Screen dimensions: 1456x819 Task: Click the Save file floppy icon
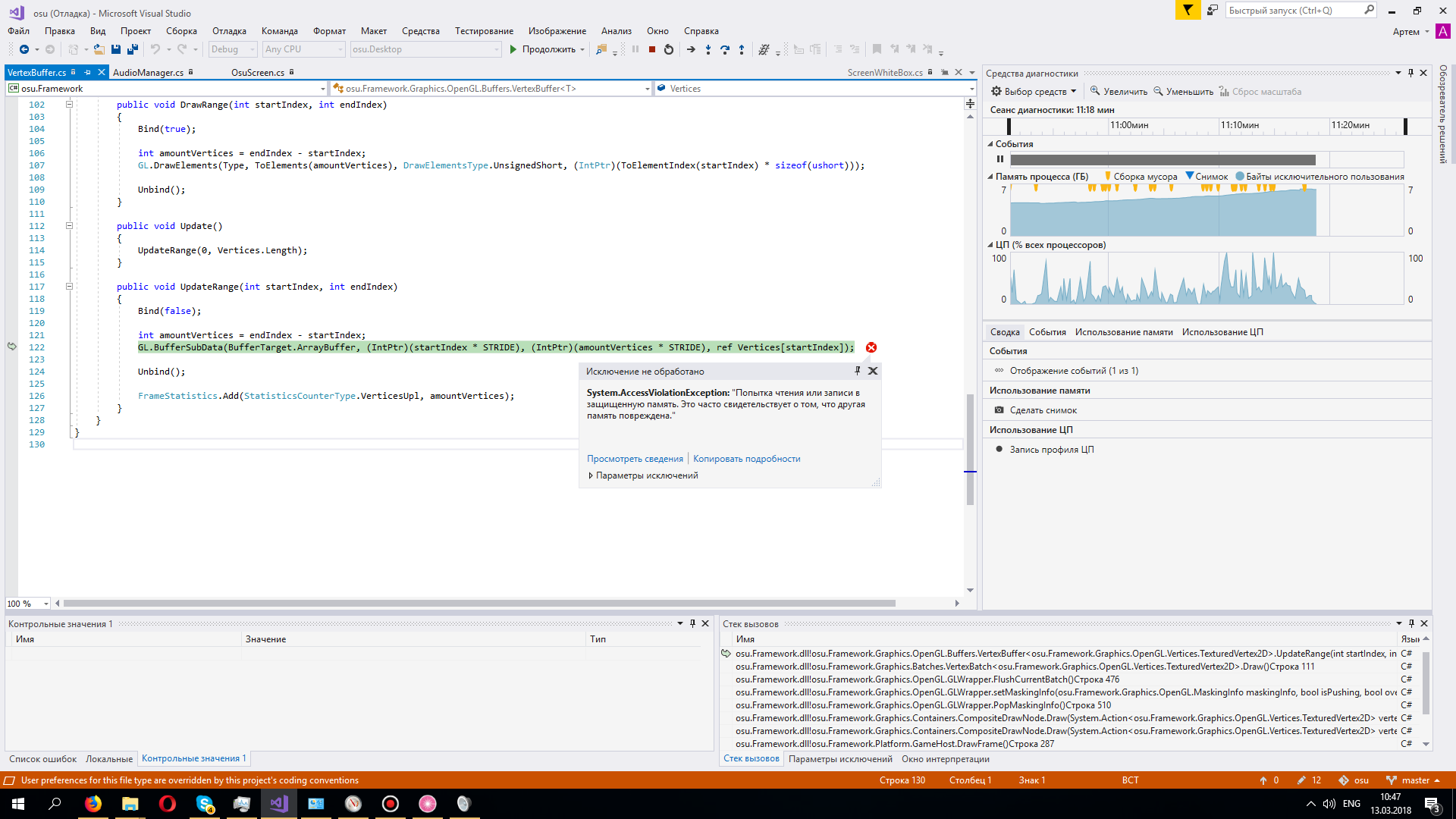116,49
